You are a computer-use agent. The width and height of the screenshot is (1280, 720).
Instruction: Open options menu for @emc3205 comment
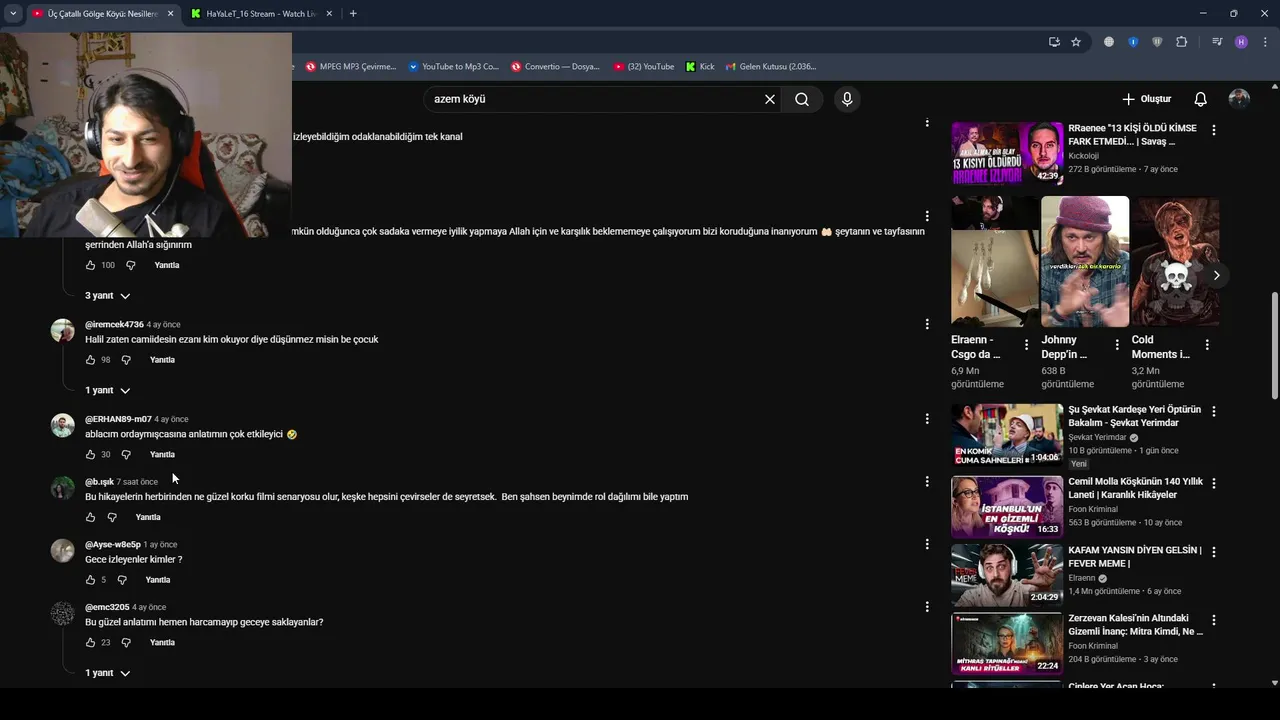point(927,607)
